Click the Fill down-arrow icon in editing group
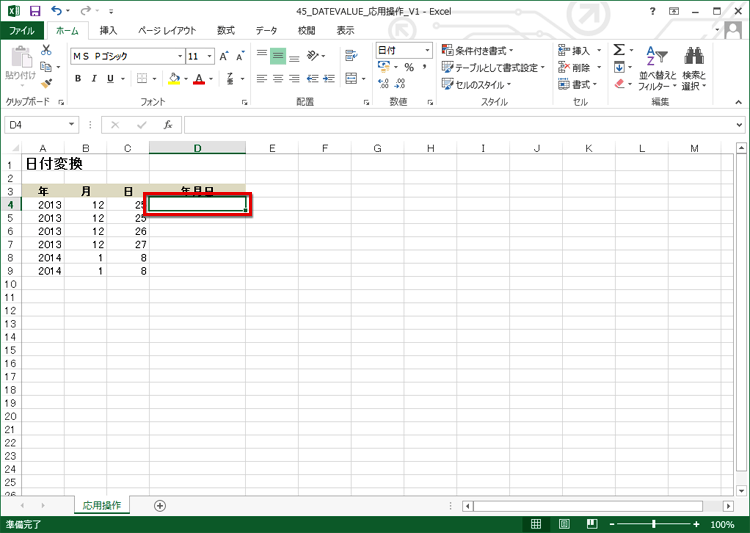 click(x=619, y=67)
